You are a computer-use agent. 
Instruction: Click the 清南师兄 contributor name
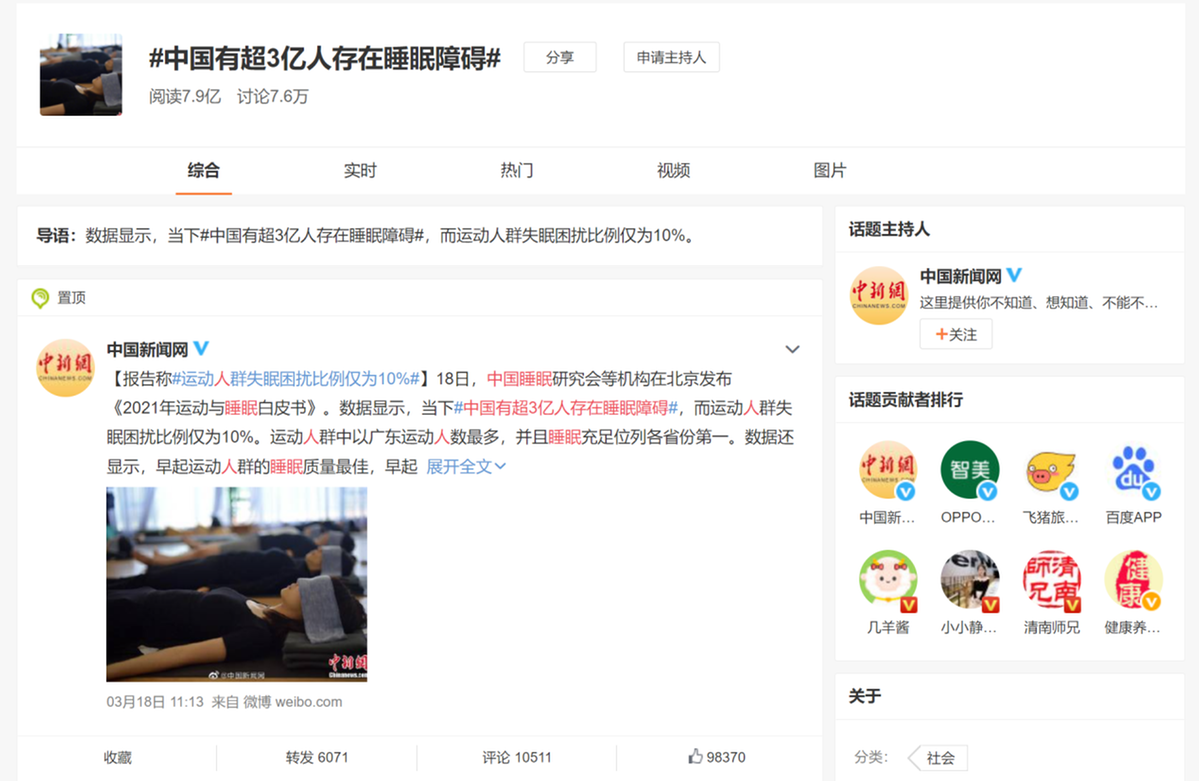(1051, 627)
